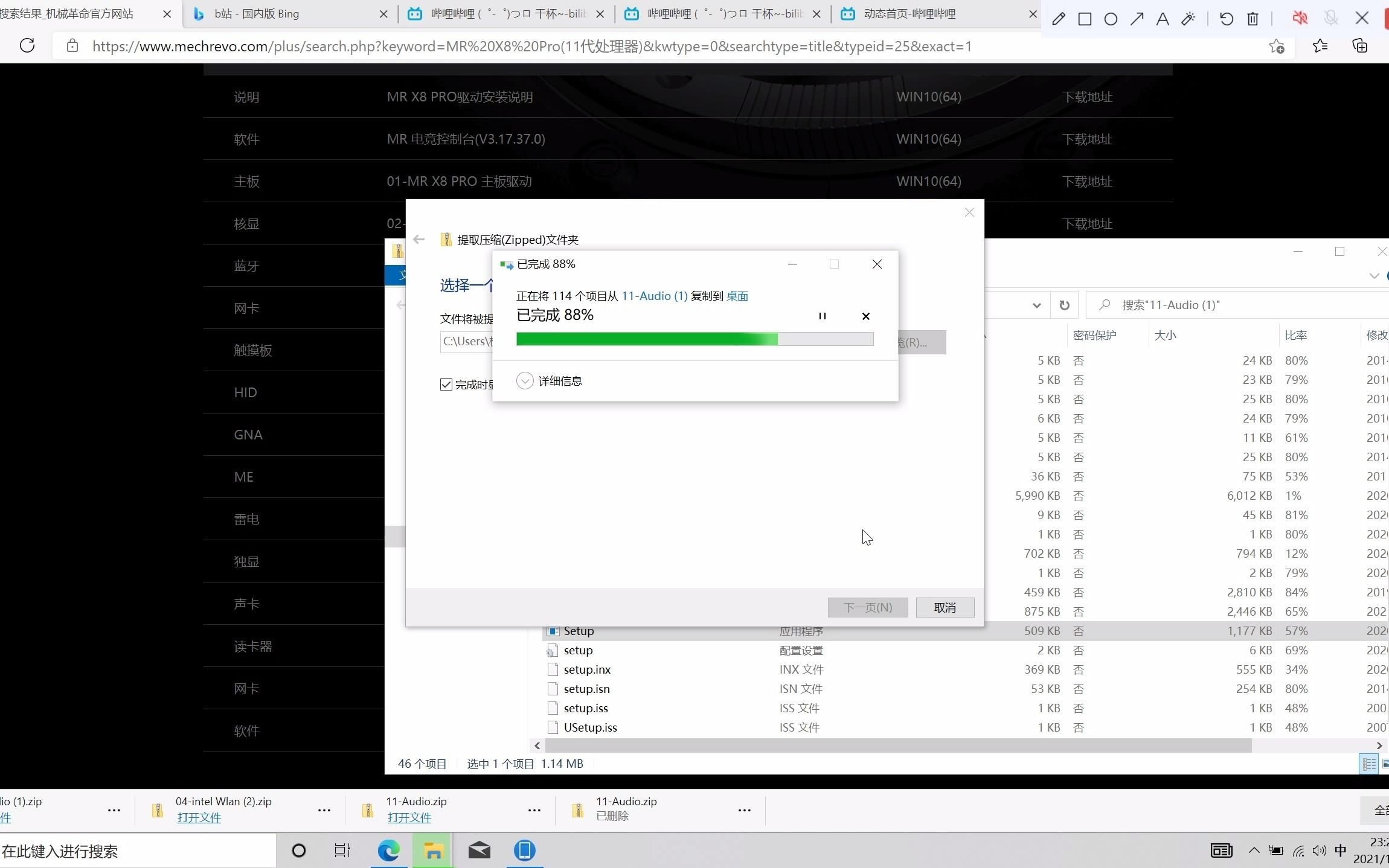Expand 详细信息 in copy dialog
Viewport: 1389px width, 868px height.
549,381
